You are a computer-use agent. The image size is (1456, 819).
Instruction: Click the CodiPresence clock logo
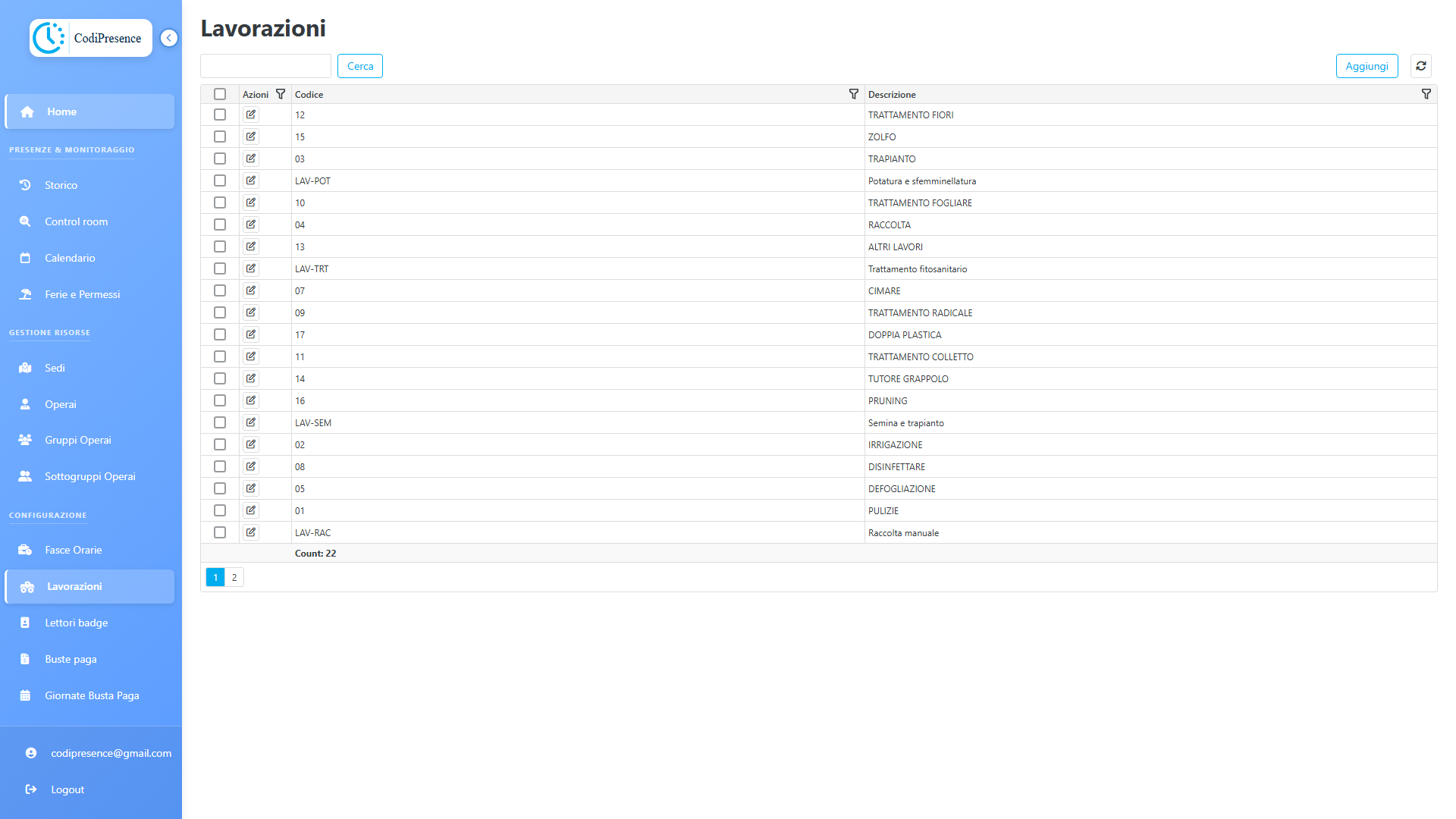pos(49,38)
